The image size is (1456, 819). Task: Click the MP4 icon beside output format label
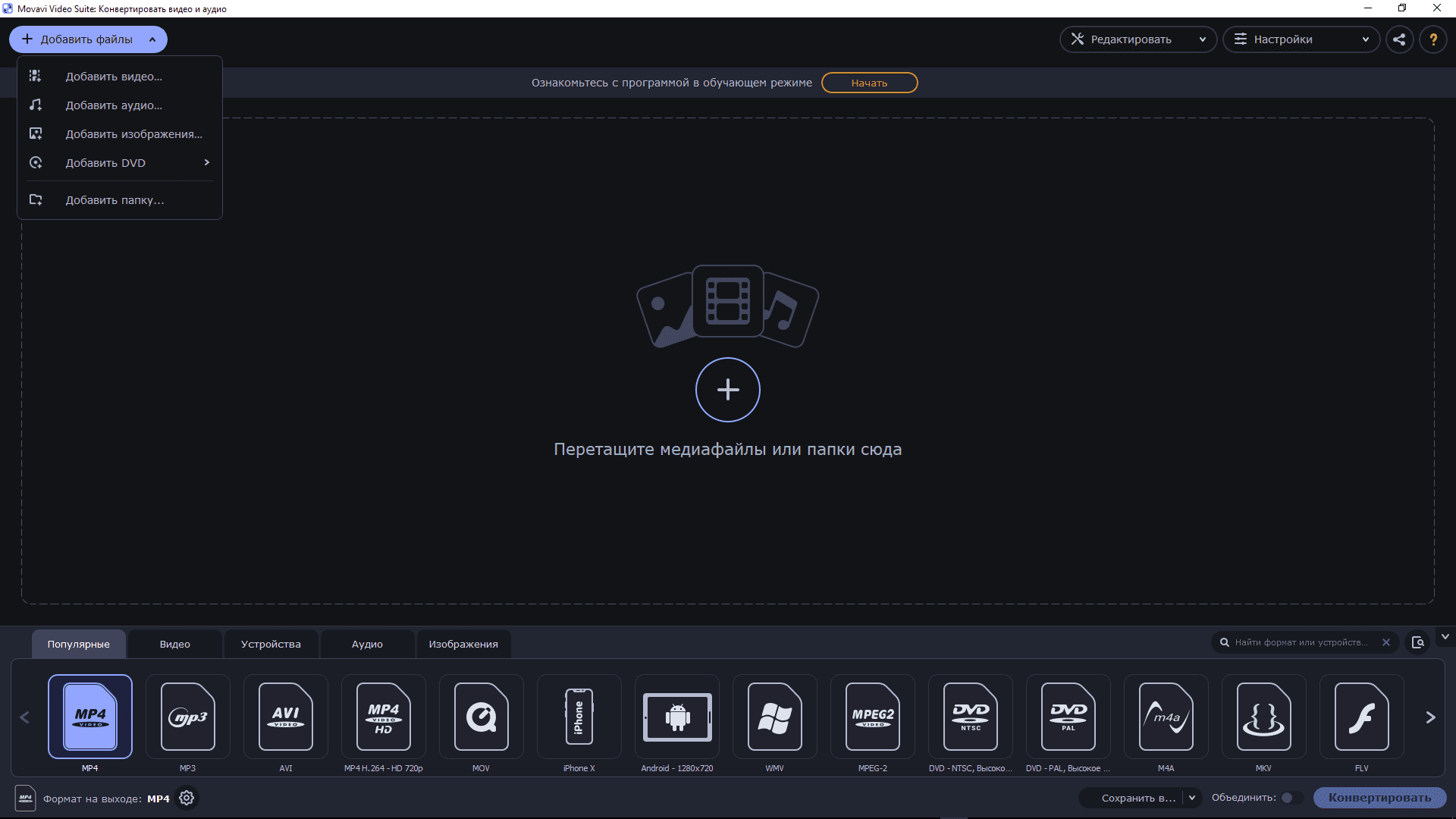point(25,798)
